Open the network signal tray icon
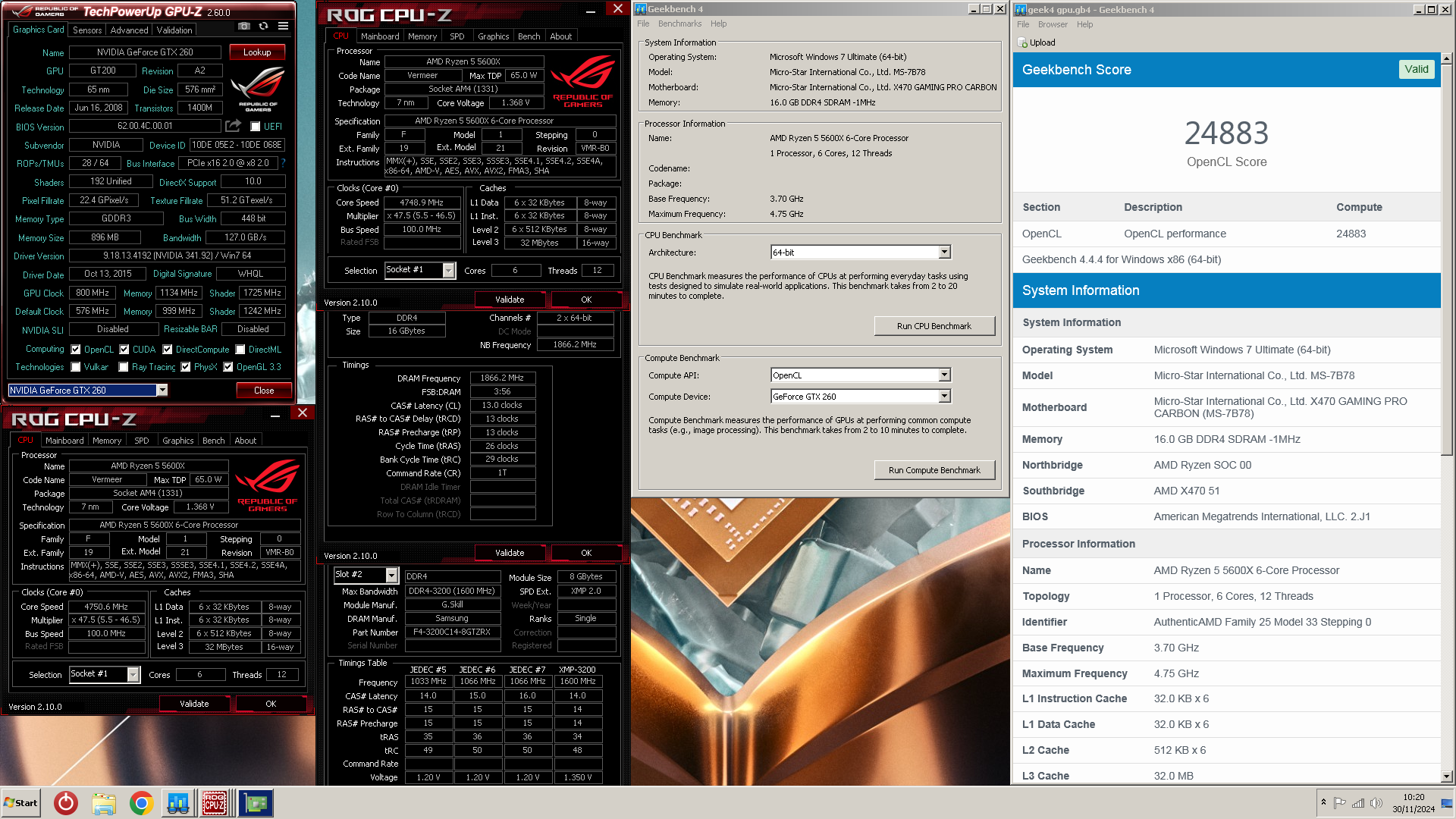Image resolution: width=1456 pixels, height=819 pixels. click(x=1358, y=803)
